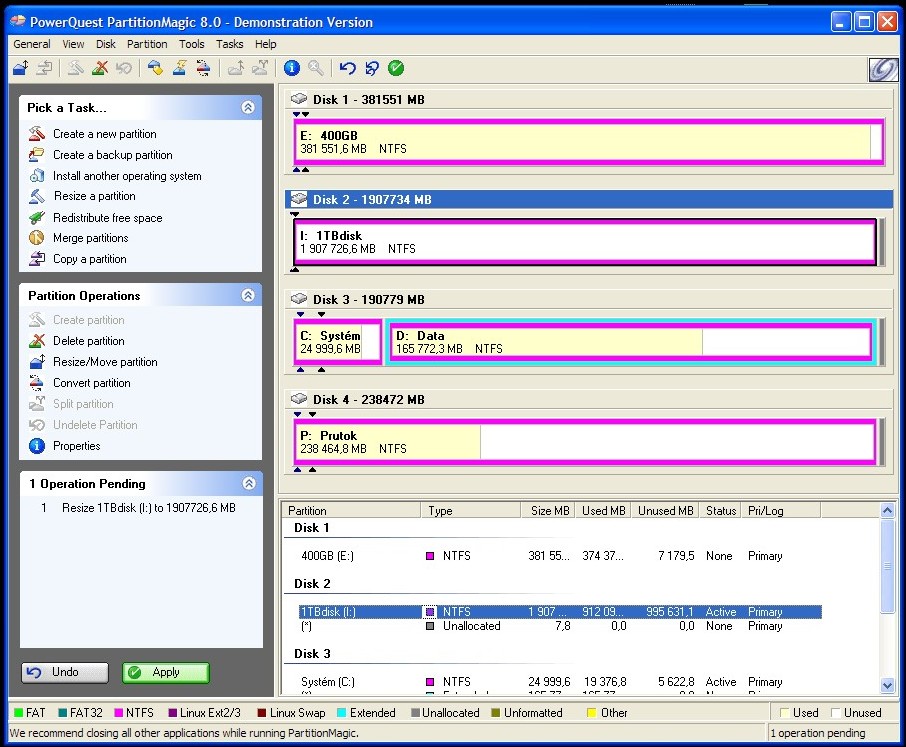Click the blue Properties info toolbar icon
This screenshot has width=906, height=747.
pos(292,68)
